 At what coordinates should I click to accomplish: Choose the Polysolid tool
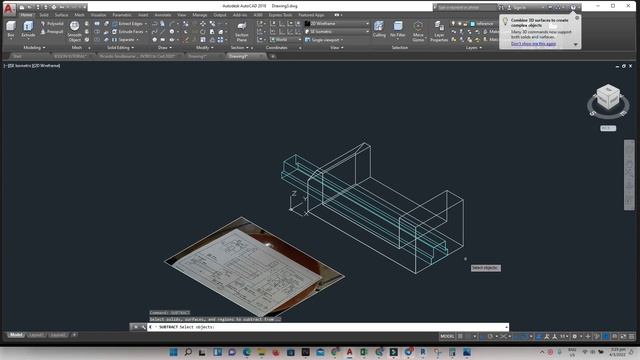coord(52,24)
